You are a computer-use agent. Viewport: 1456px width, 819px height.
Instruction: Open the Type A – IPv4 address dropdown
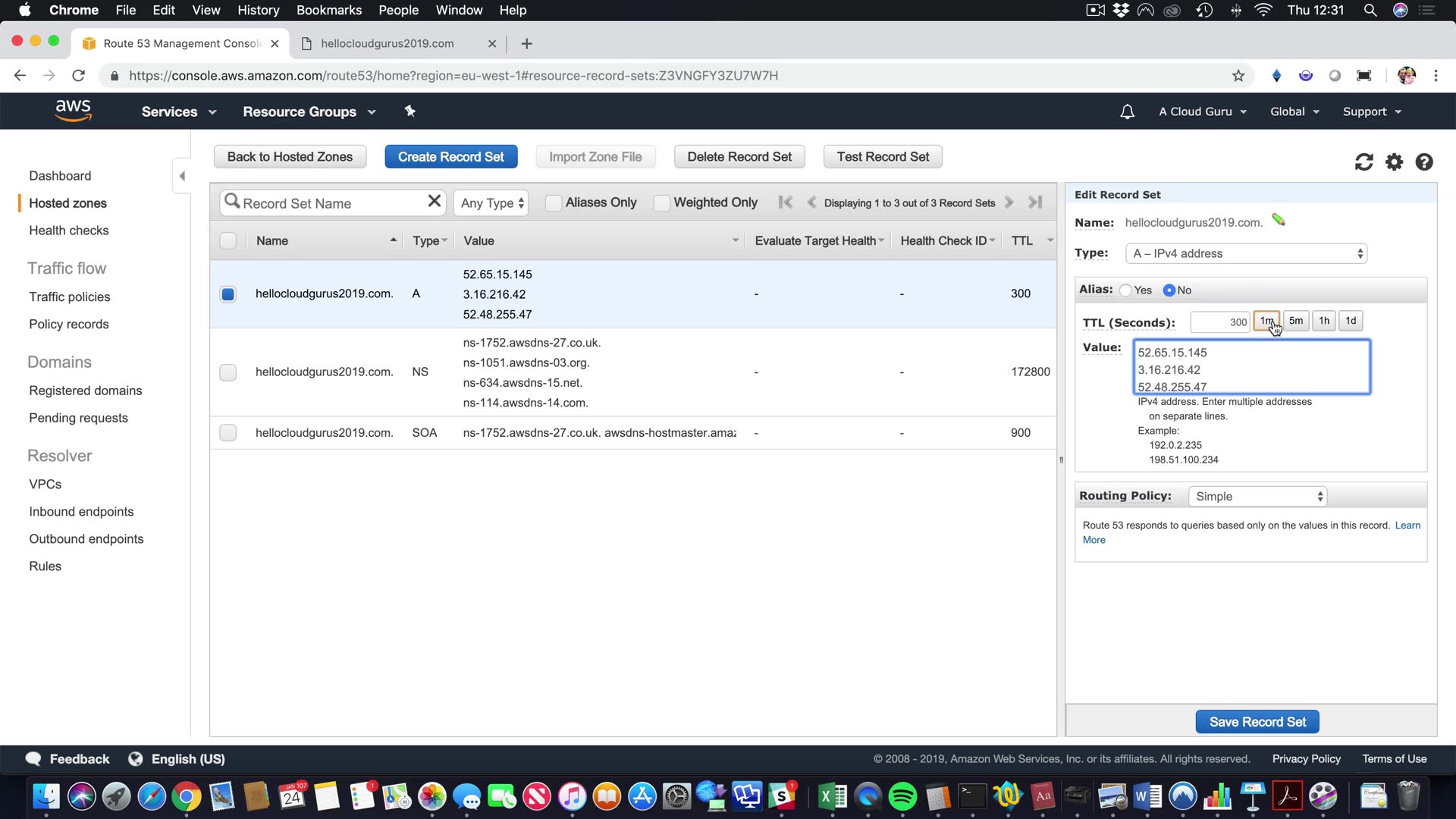[x=1247, y=254]
